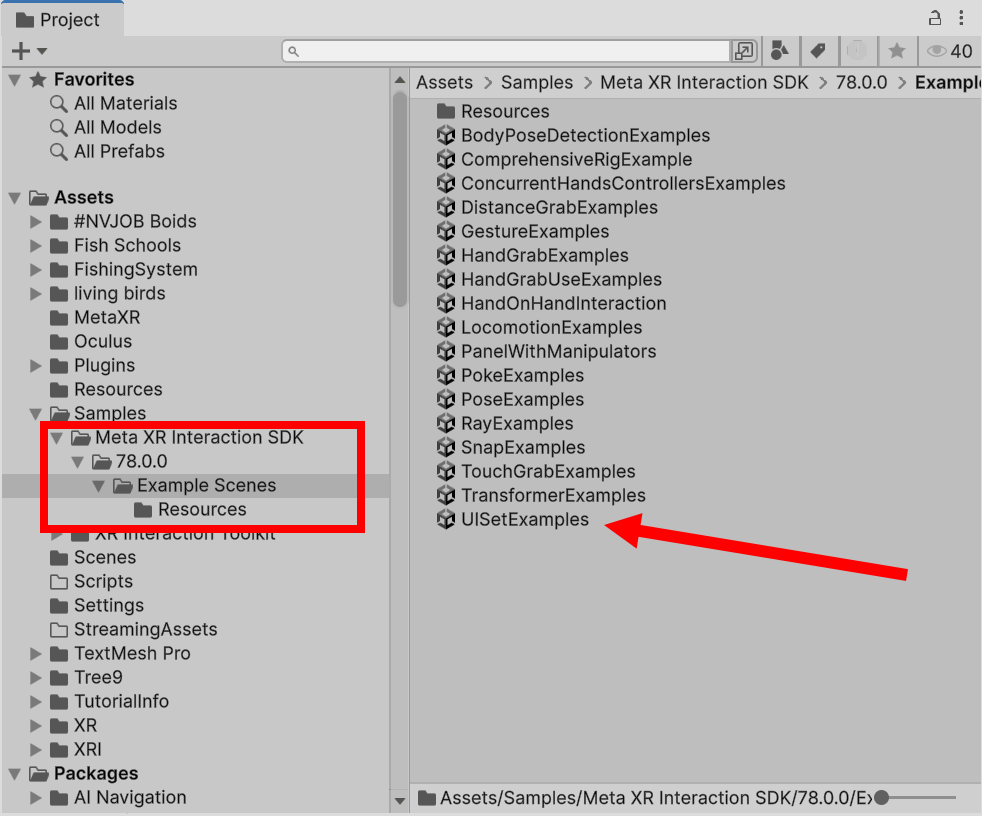982x816 pixels.
Task: Select TouchGrabExamples scene icon
Action: click(446, 472)
